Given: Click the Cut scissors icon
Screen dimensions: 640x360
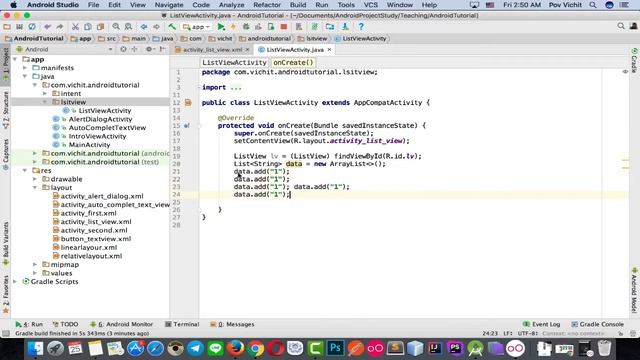Looking at the screenshot, I should point(75,27).
